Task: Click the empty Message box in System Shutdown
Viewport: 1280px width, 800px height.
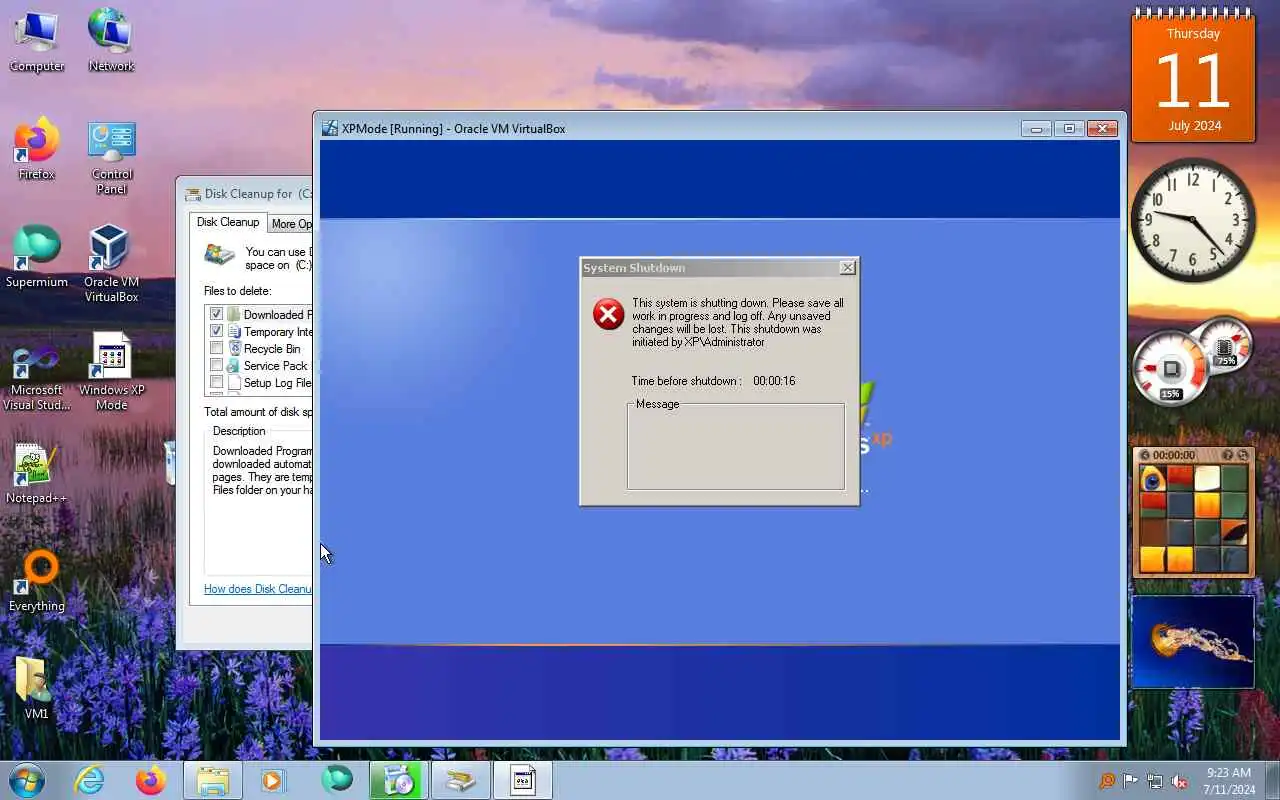Action: tap(736, 448)
